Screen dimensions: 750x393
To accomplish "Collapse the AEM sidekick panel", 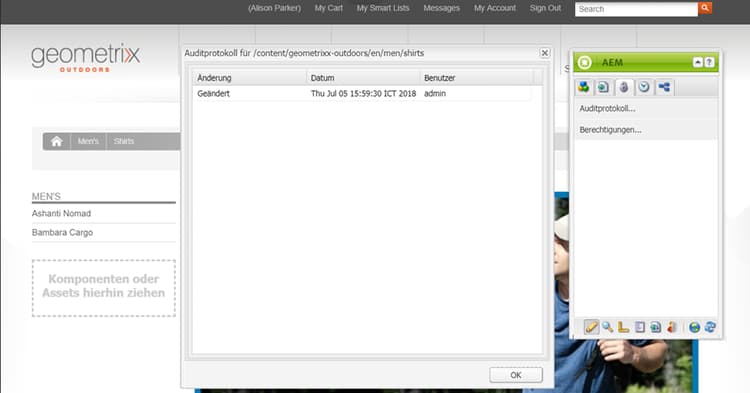I will [698, 62].
